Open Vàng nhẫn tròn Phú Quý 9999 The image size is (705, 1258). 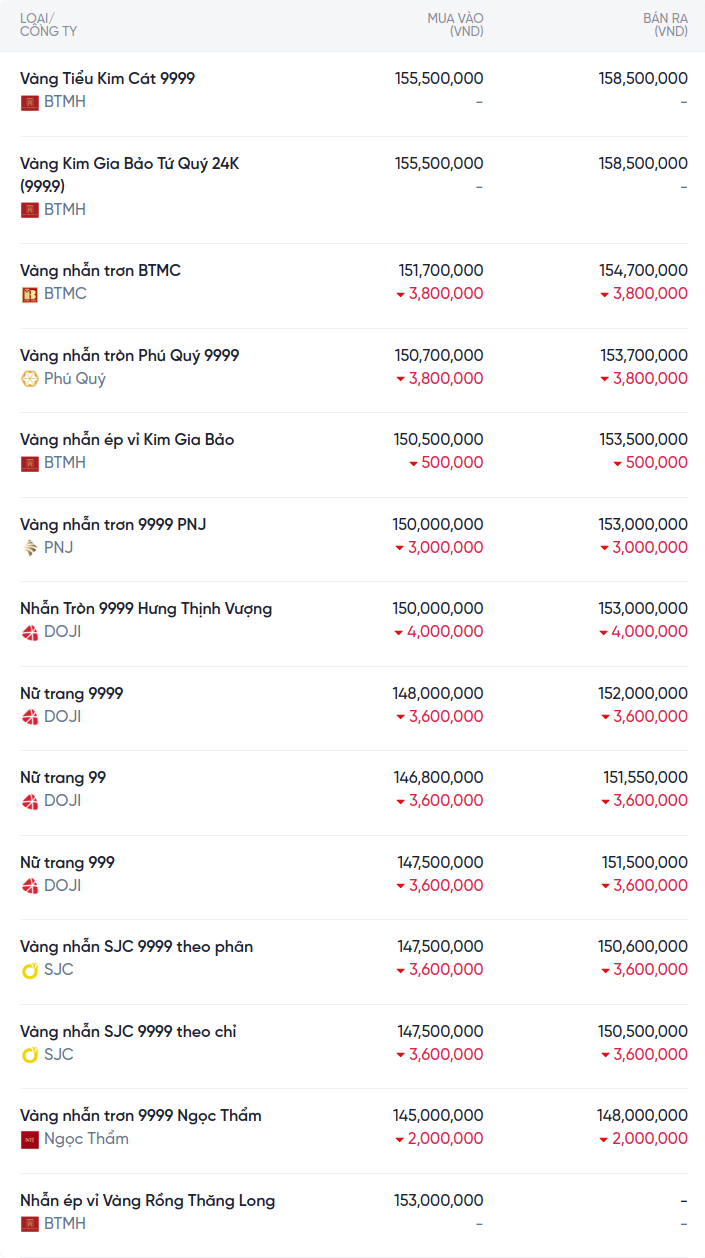[x=129, y=356]
